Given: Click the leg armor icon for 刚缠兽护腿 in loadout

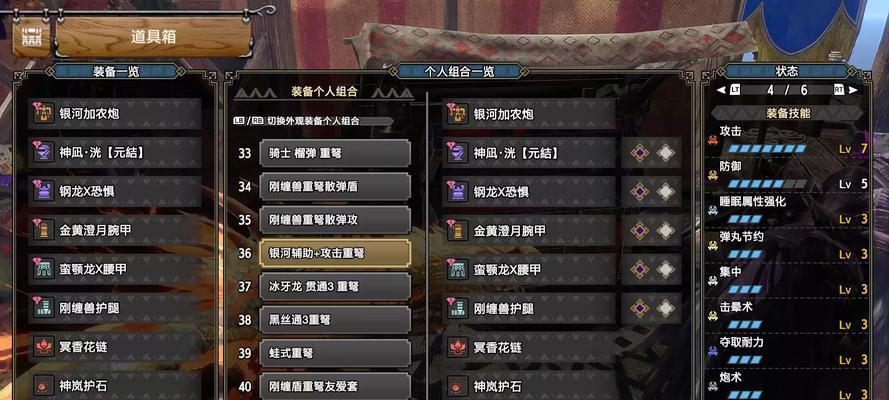Looking at the screenshot, I should [x=458, y=309].
